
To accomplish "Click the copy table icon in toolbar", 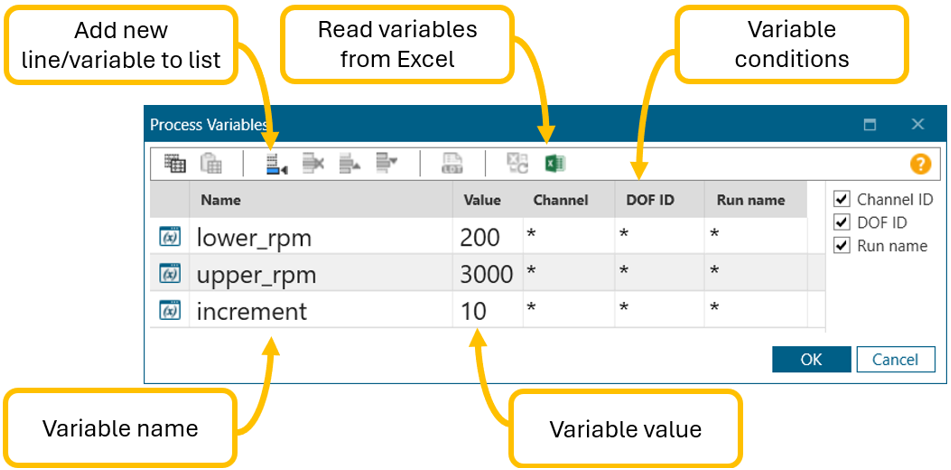I will [x=175, y=164].
